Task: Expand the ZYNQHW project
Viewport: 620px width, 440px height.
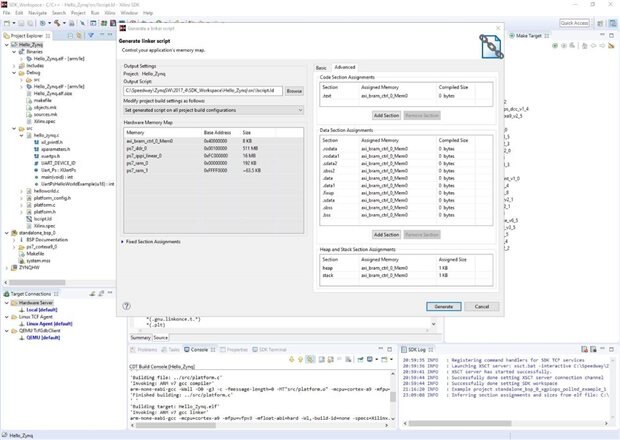Action: click(x=7, y=268)
